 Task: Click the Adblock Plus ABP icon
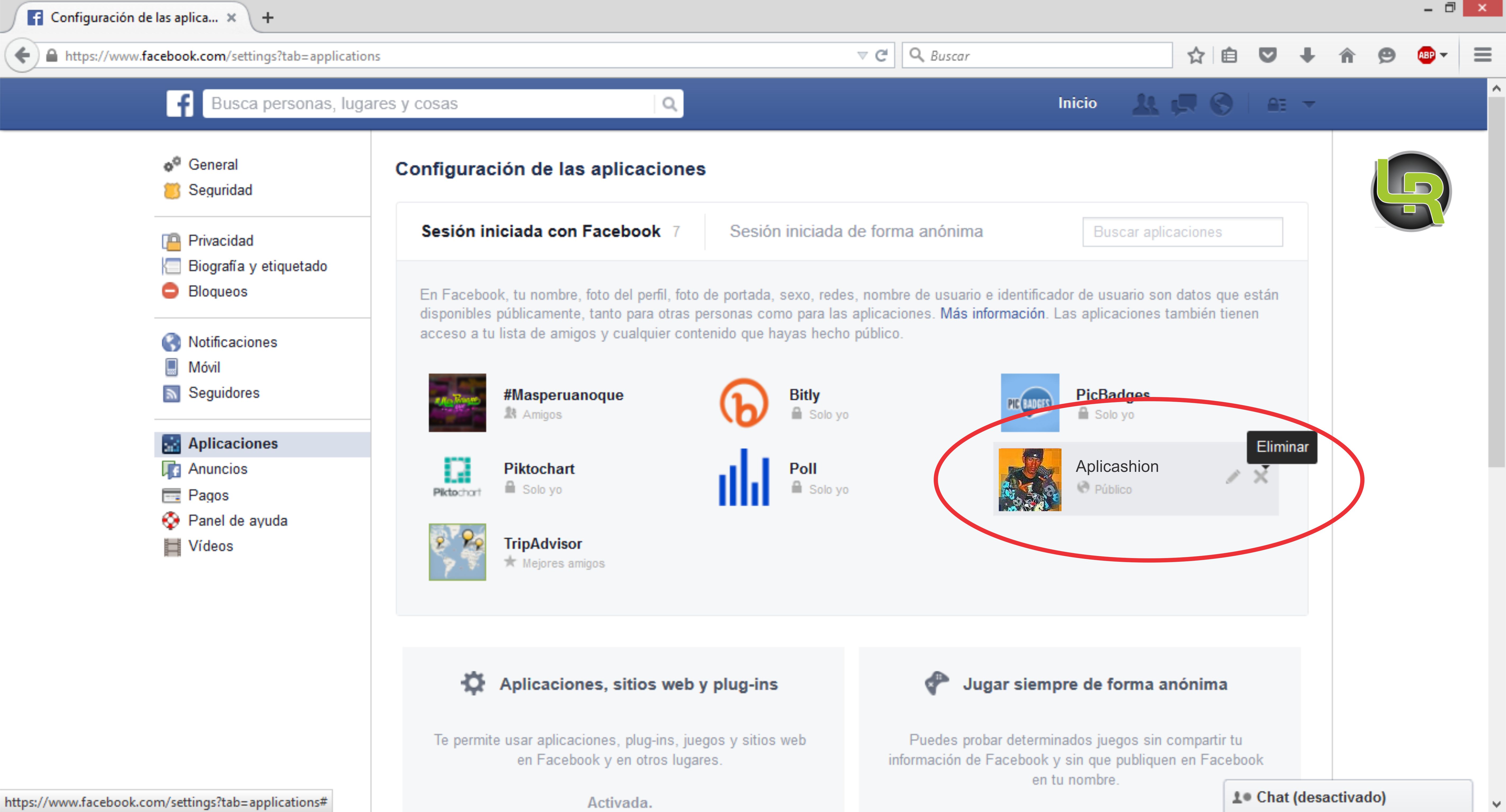1426,56
